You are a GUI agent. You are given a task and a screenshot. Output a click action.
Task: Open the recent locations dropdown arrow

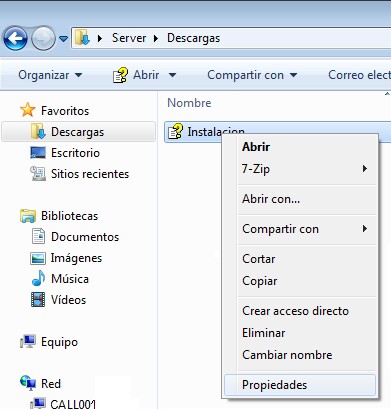(63, 39)
